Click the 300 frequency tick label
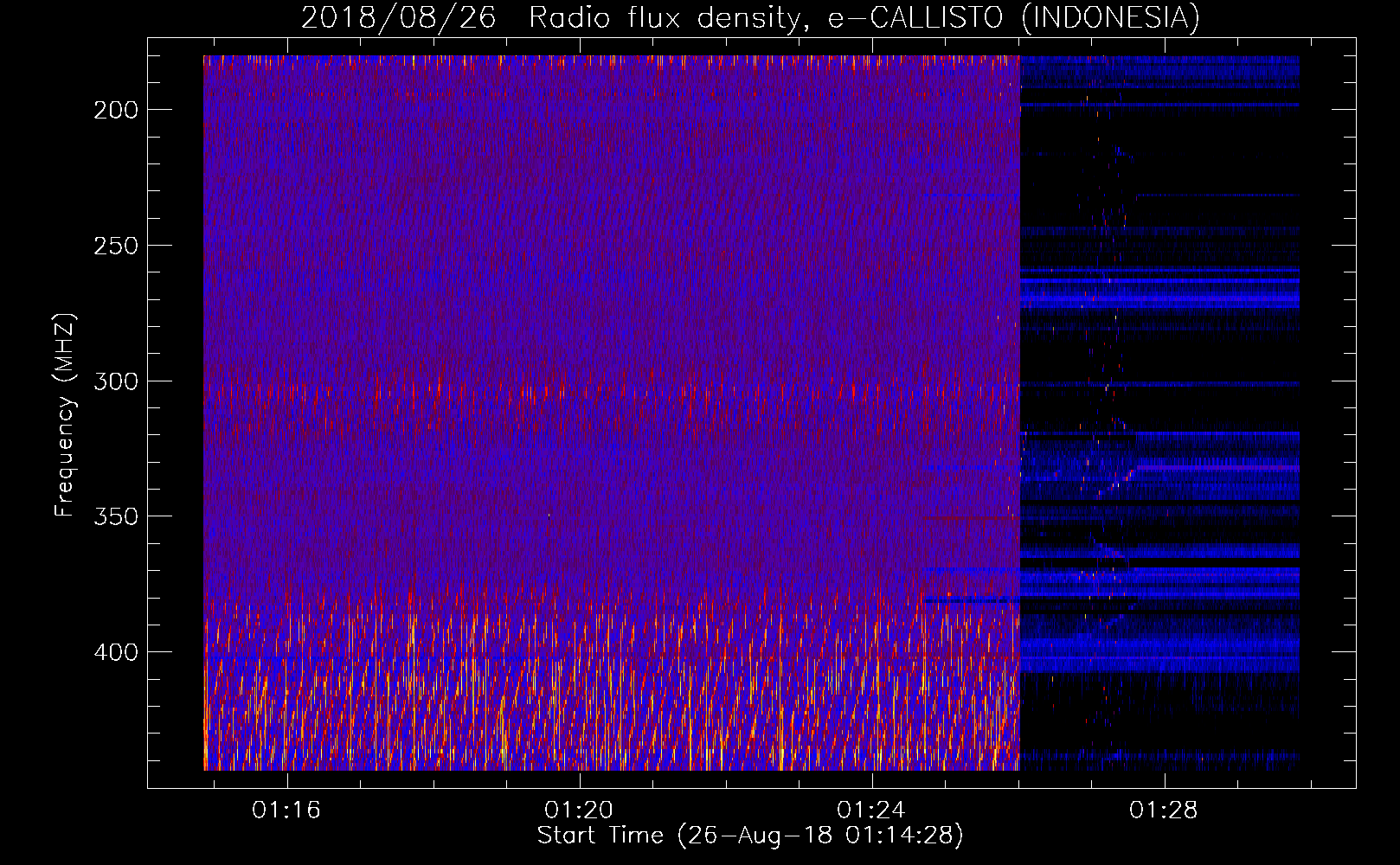 pyautogui.click(x=116, y=381)
